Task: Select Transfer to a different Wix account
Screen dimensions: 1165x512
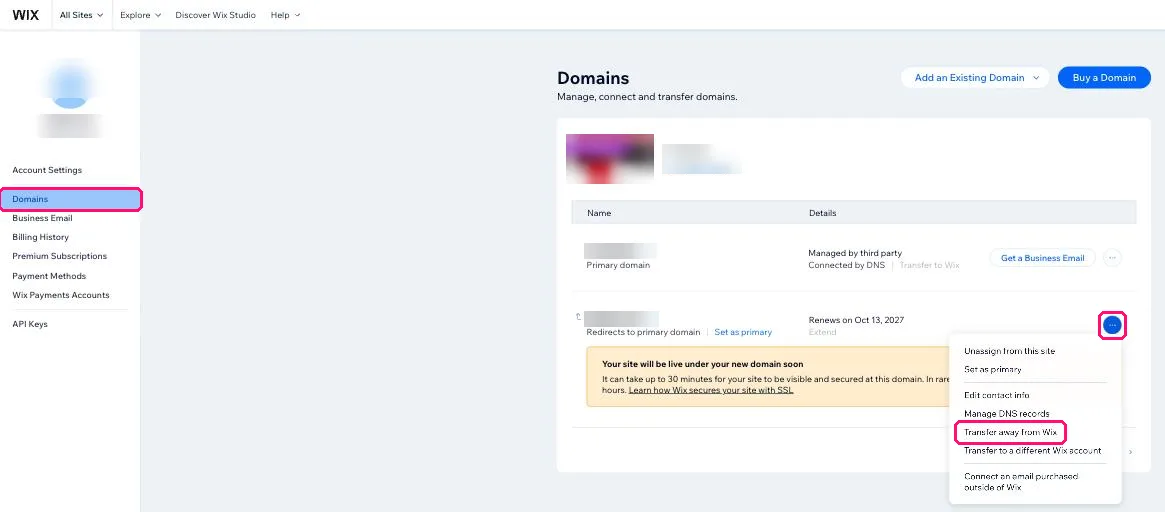Action: [x=1033, y=450]
